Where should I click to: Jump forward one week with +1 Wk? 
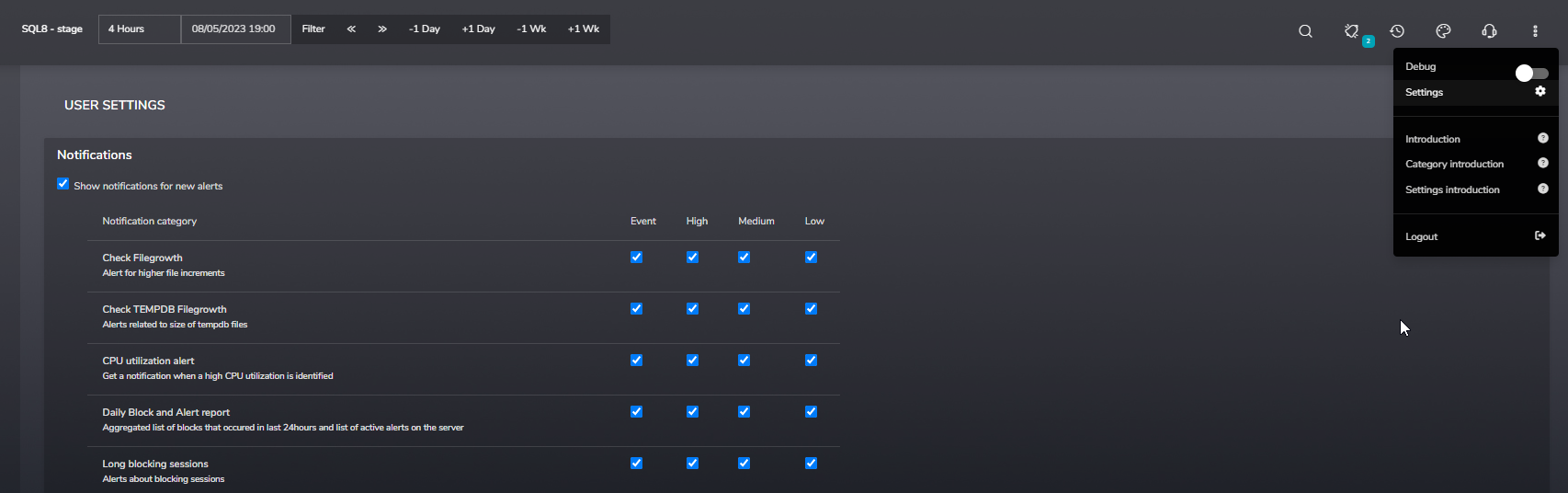click(x=584, y=29)
